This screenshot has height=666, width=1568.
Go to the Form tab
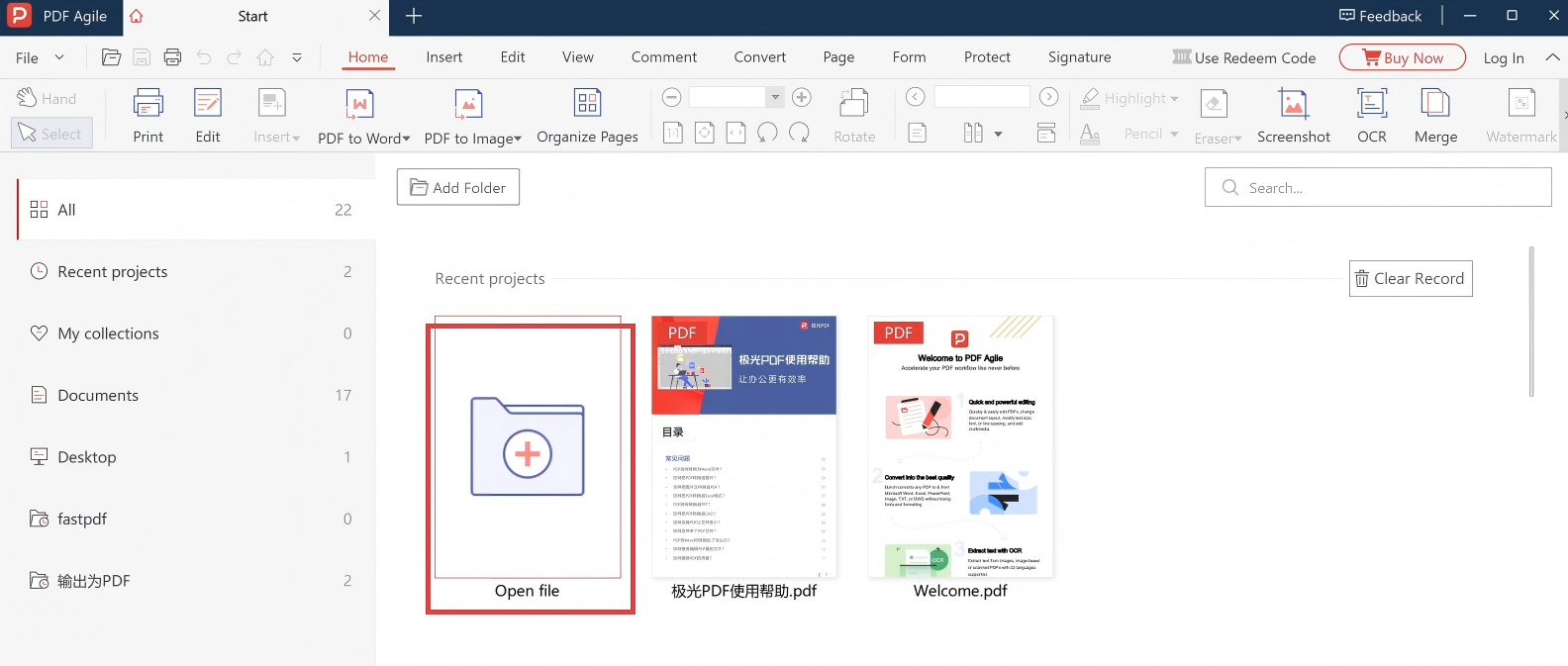909,57
